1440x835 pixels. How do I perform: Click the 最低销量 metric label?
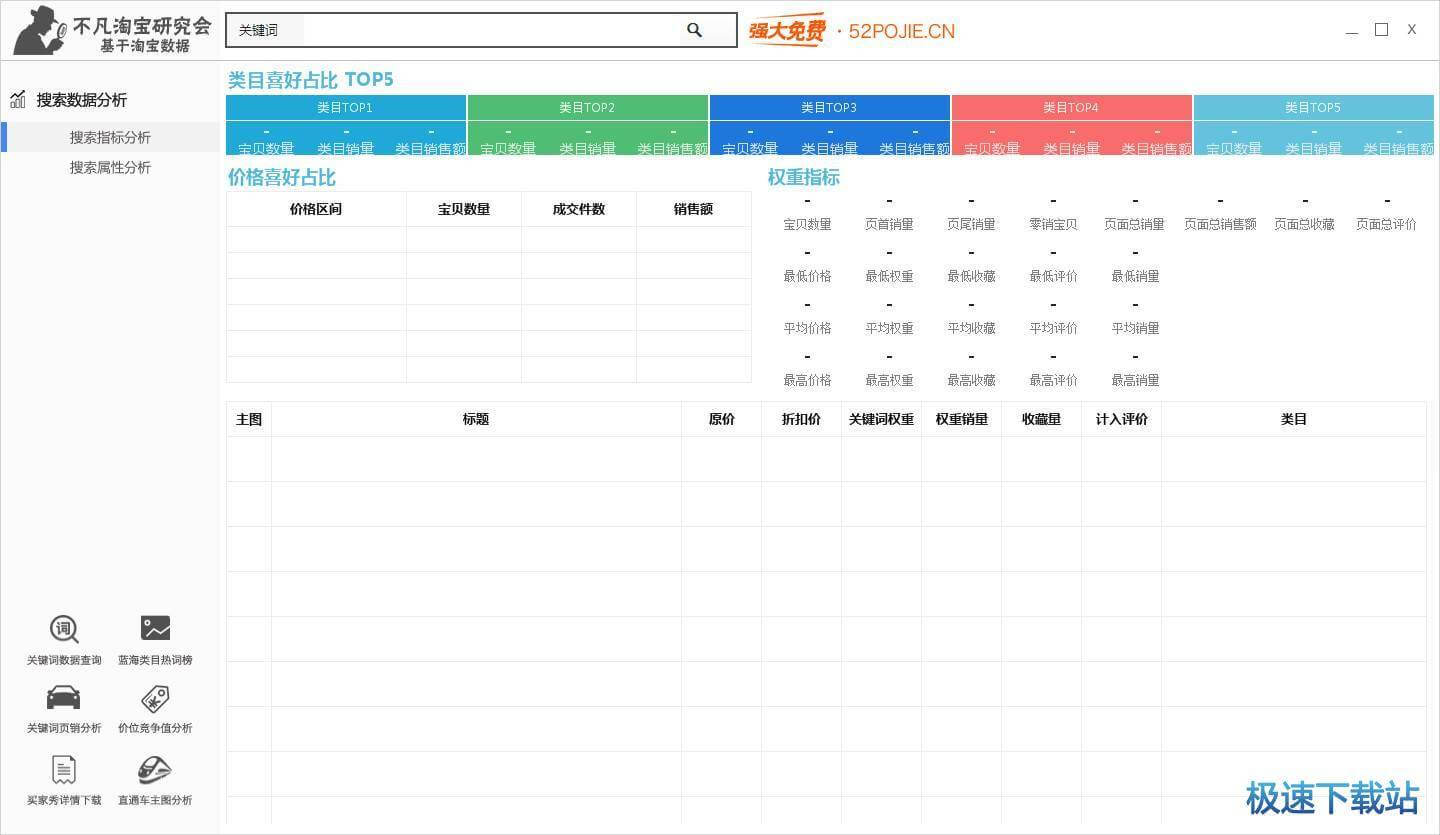pos(1135,276)
